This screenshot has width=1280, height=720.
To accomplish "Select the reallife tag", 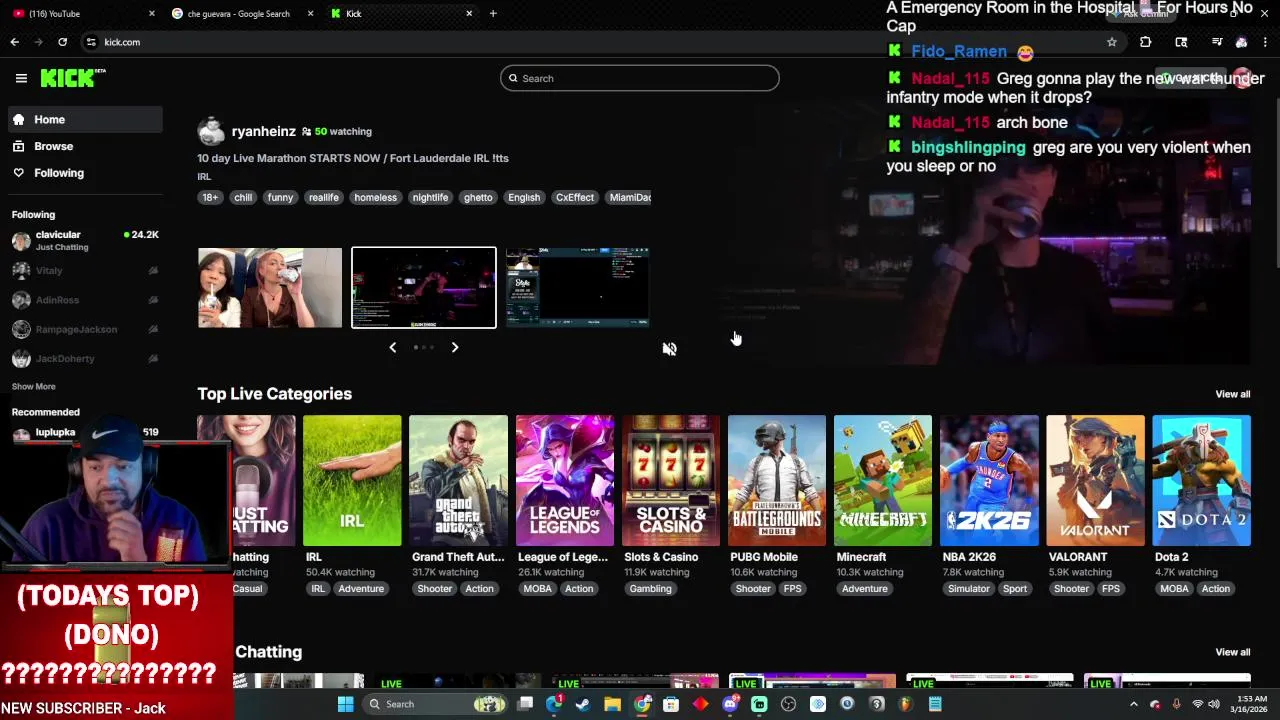I will point(323,197).
